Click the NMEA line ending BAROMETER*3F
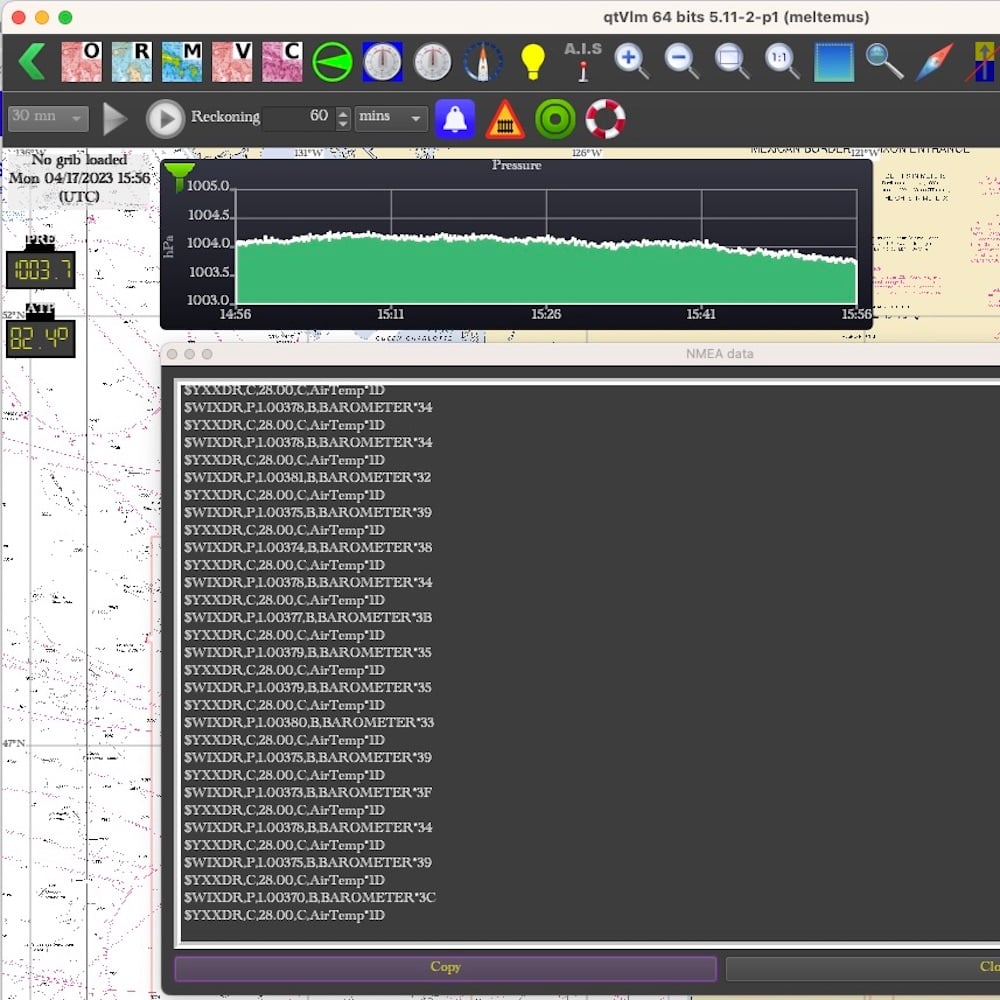1000x1000 pixels. (x=307, y=792)
